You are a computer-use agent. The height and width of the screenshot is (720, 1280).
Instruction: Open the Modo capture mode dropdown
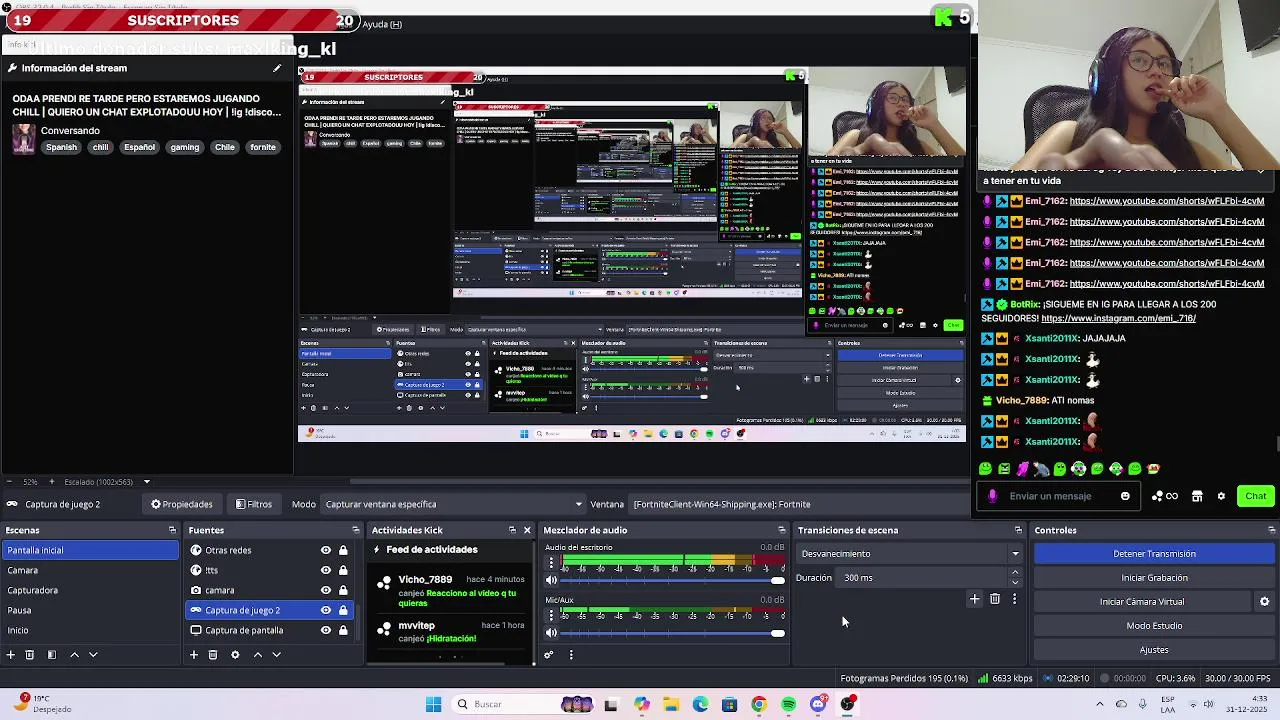click(454, 504)
